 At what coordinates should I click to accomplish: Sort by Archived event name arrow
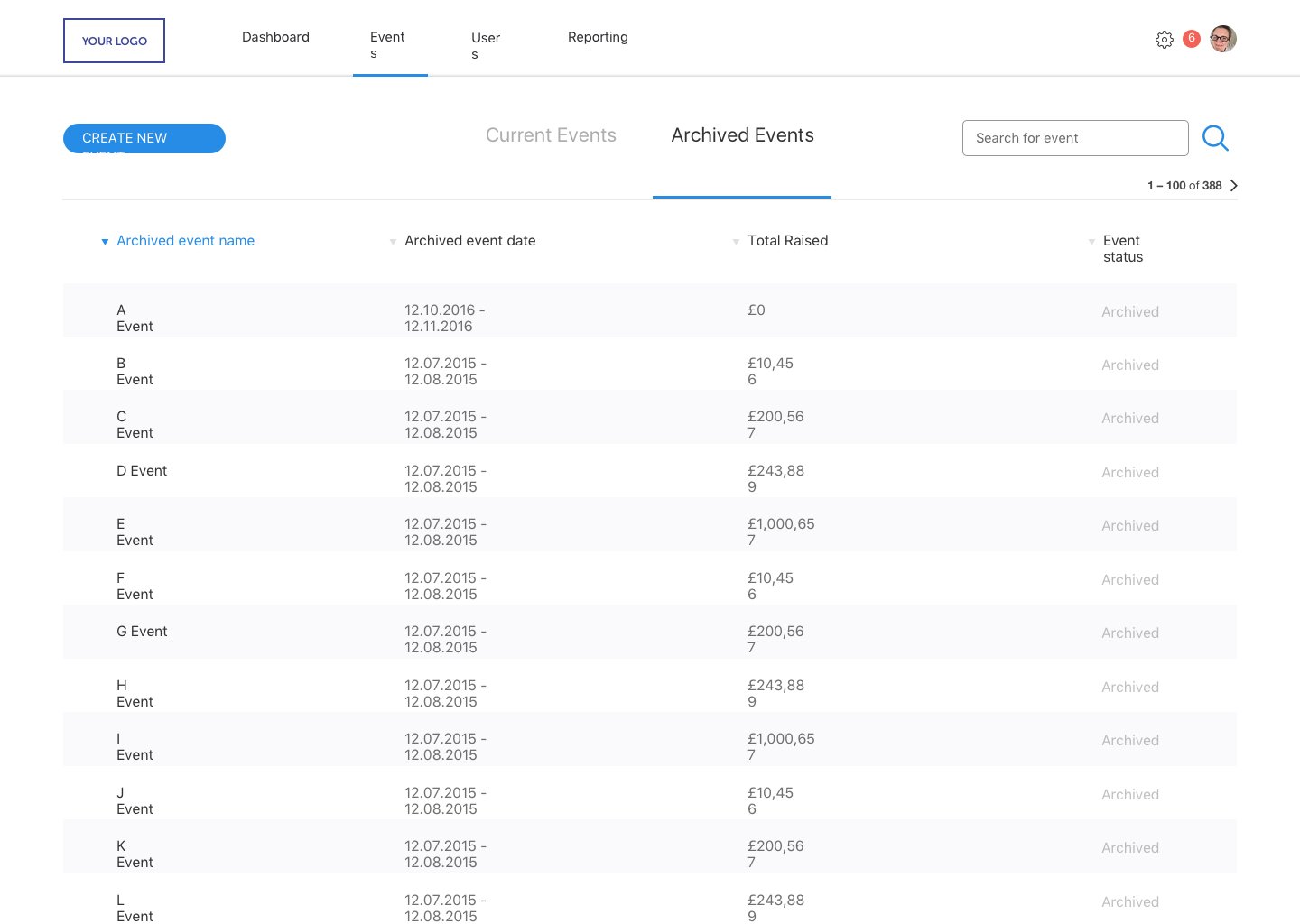point(105,242)
